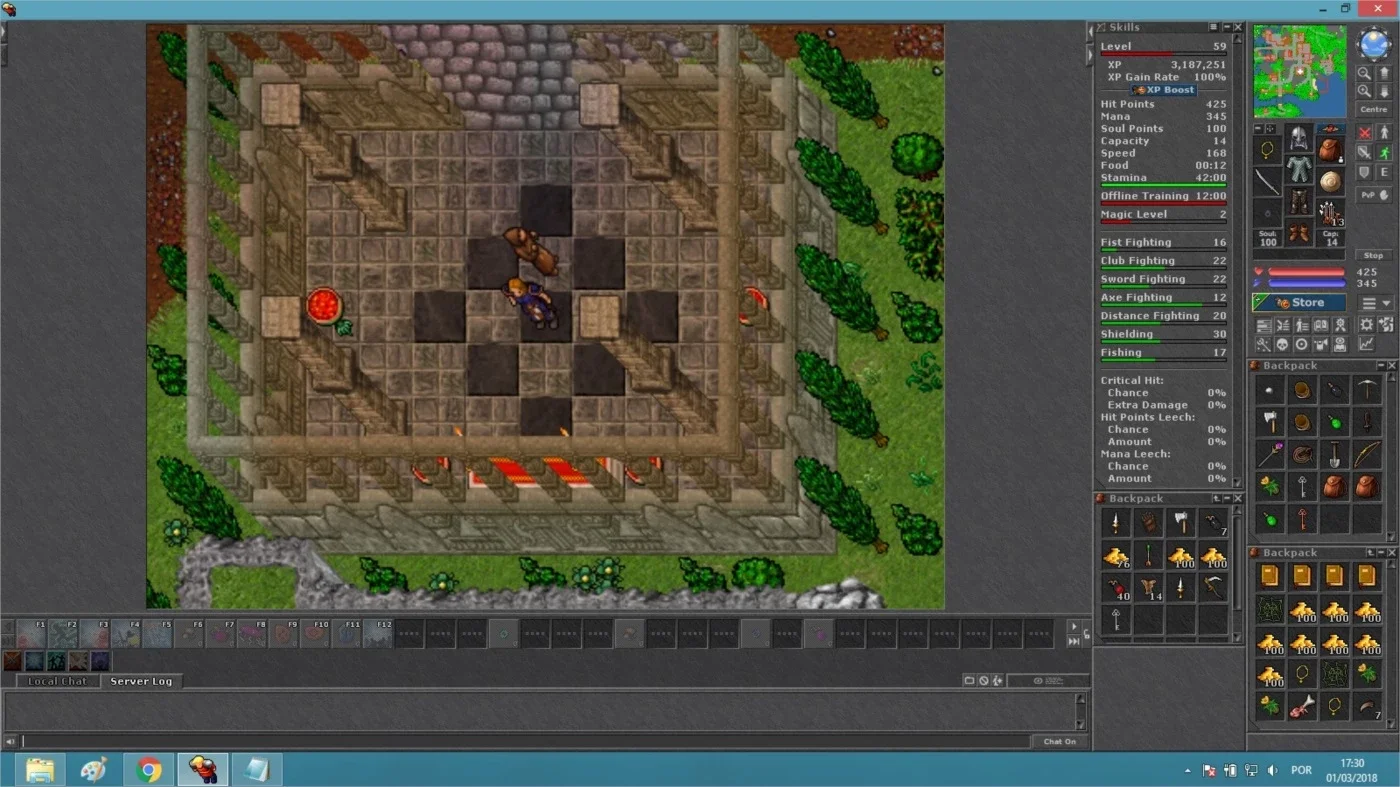The image size is (1400, 787).
Task: Select the helmet equipment slot
Action: coord(1299,138)
